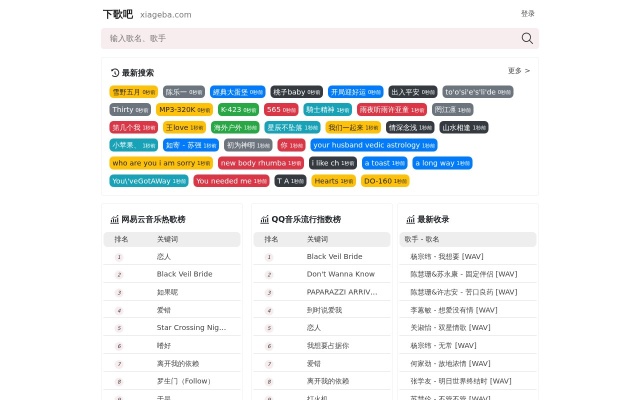This screenshot has height=400, width=640.
Task: Click the magnifier search icon
Action: pos(527,38)
